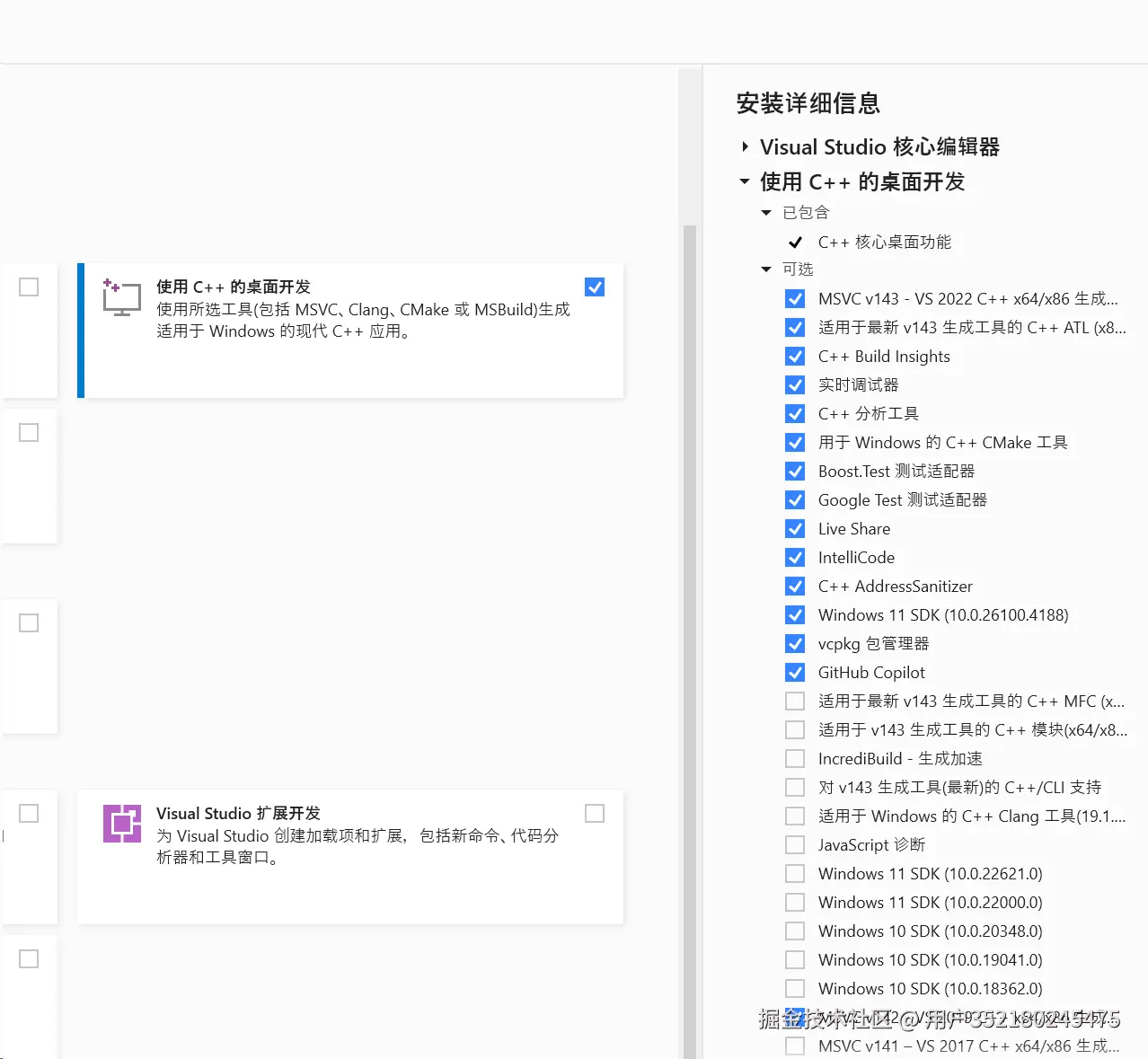Image resolution: width=1148 pixels, height=1059 pixels.
Task: Uncheck Windows 11 SDK (10.0.26100.4188)
Action: tap(795, 614)
